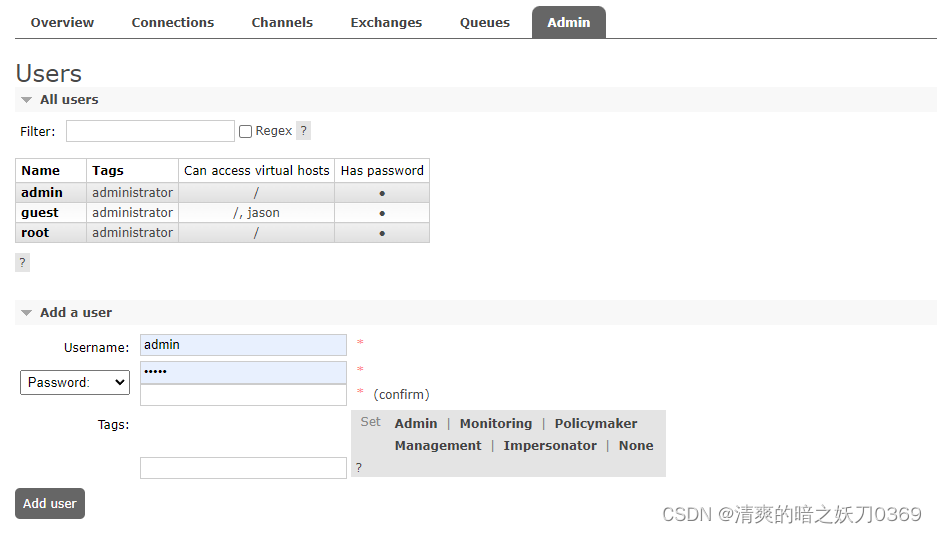Click the '/, jason' virtual hosts cell
Viewport: 937px width, 533px height.
coord(256,213)
